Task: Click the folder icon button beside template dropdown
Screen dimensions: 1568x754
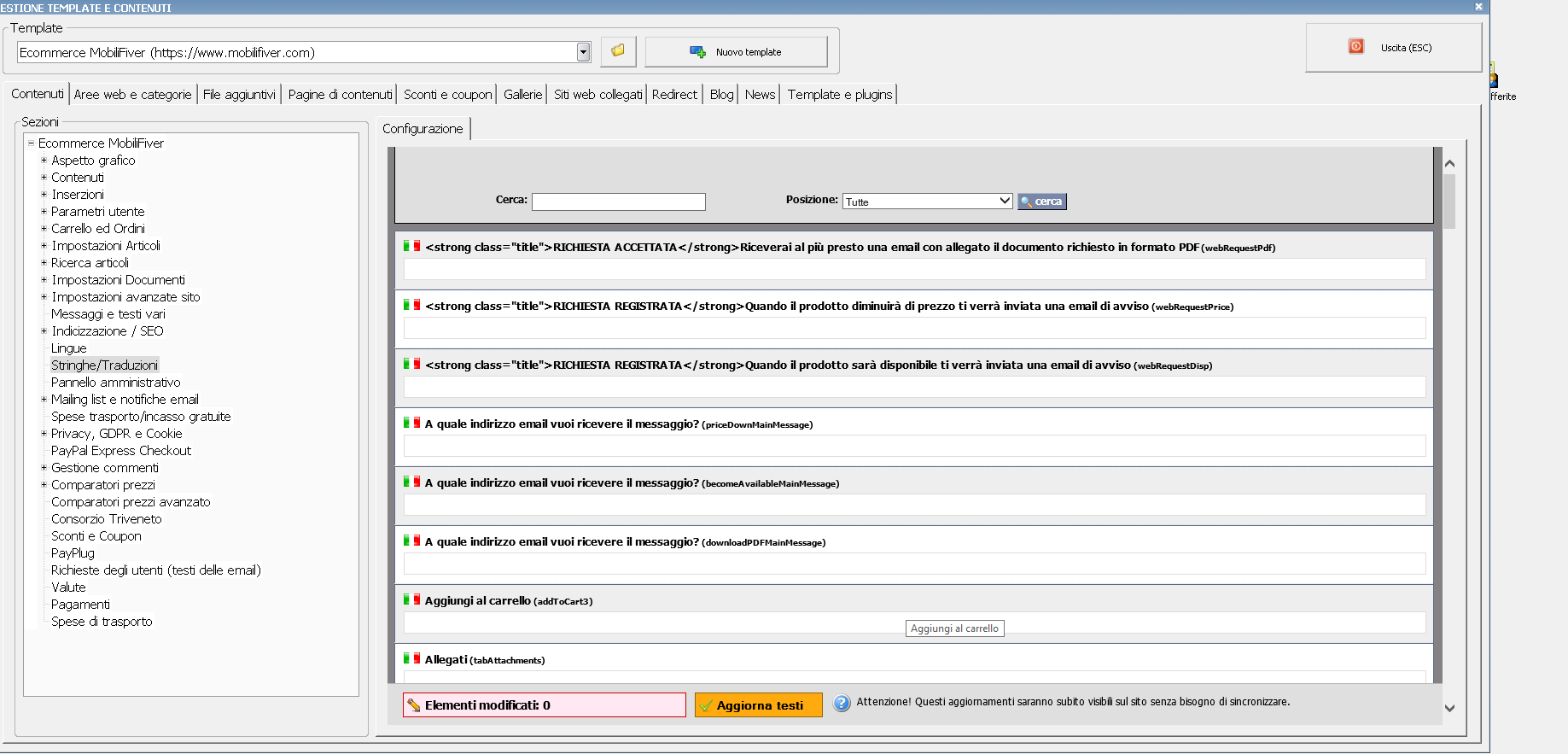Action: [x=618, y=51]
